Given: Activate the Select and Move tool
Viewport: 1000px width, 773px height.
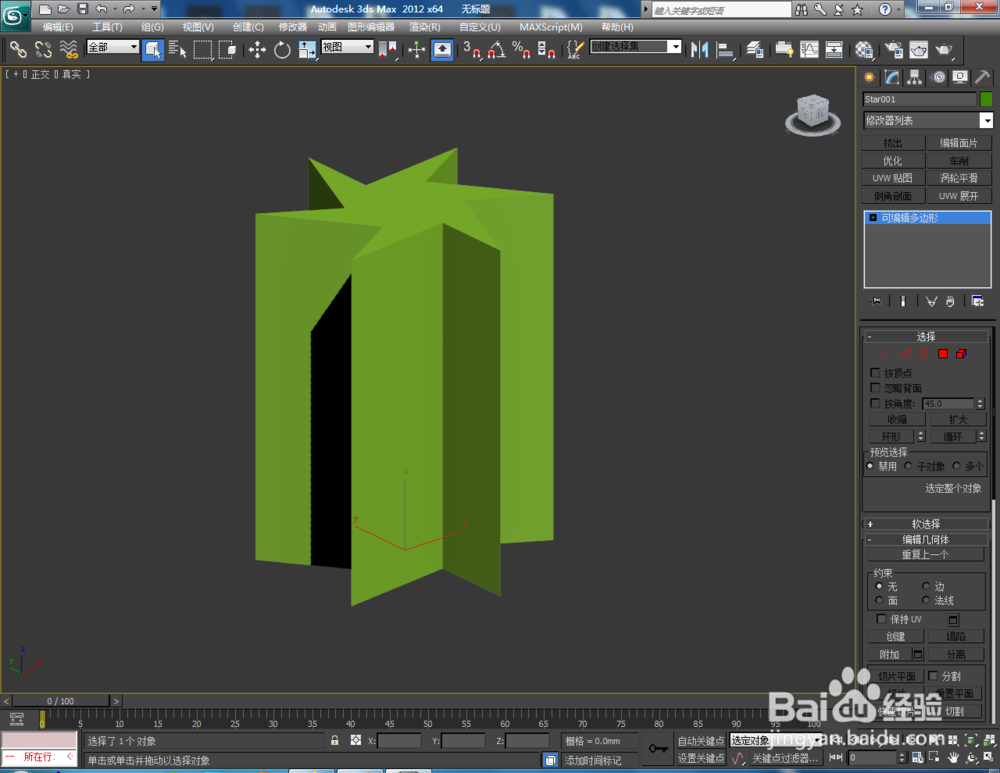Looking at the screenshot, I should pyautogui.click(x=257, y=49).
